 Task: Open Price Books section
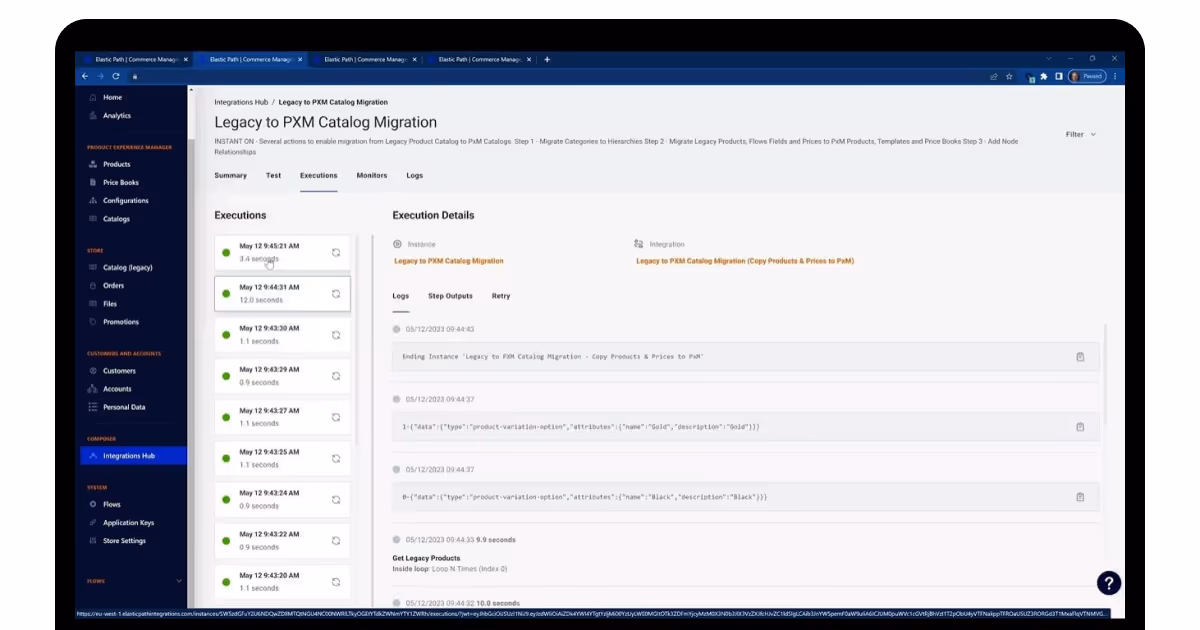(120, 182)
